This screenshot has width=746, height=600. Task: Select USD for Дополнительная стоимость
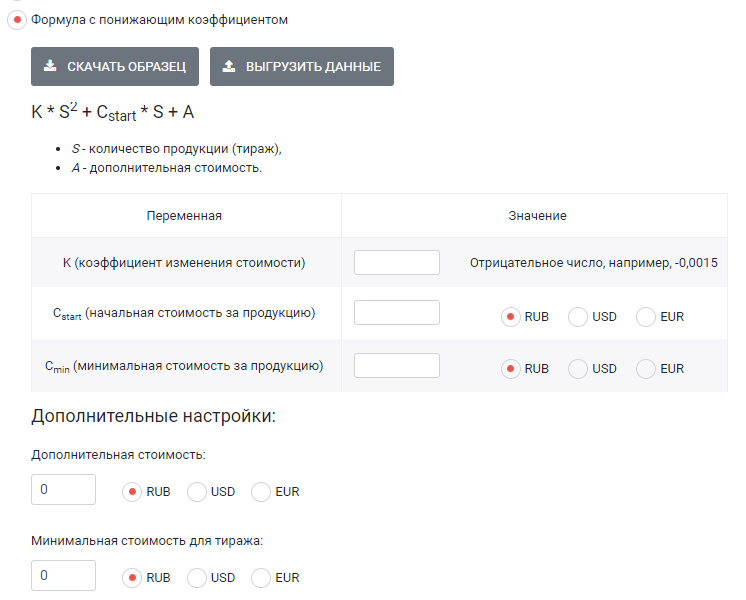(x=196, y=492)
